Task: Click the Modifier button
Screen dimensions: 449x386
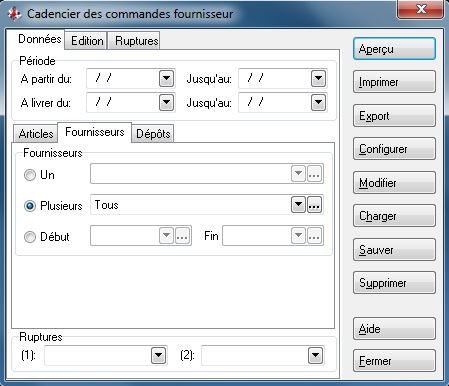Action: point(394,183)
